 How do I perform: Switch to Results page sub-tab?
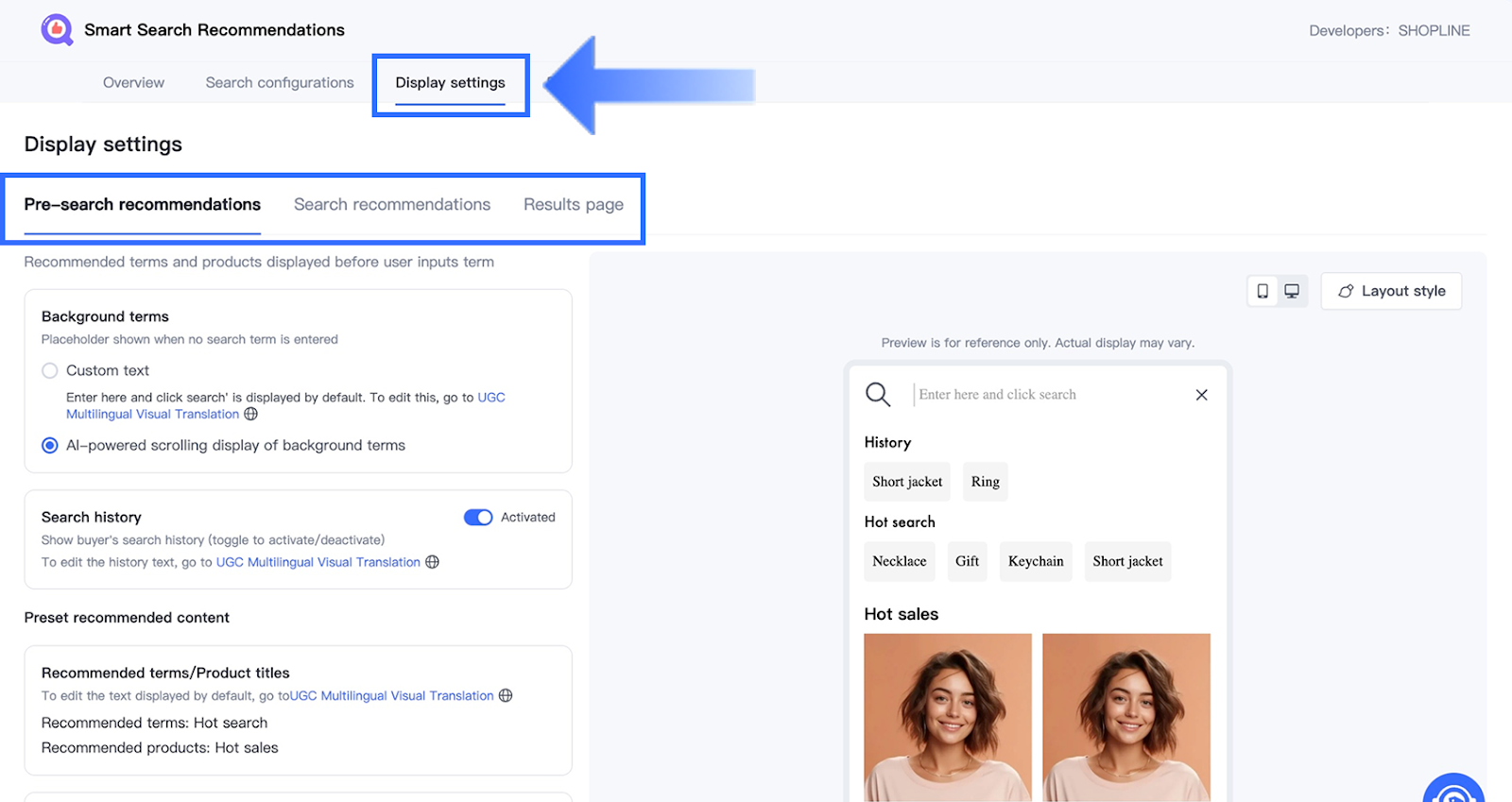pyautogui.click(x=574, y=204)
